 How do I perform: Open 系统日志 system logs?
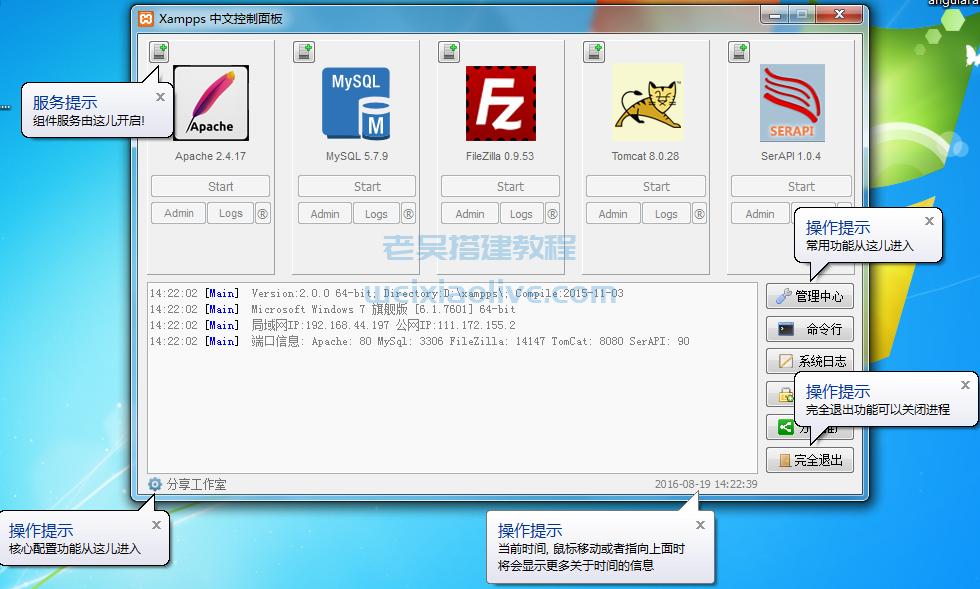tap(809, 361)
